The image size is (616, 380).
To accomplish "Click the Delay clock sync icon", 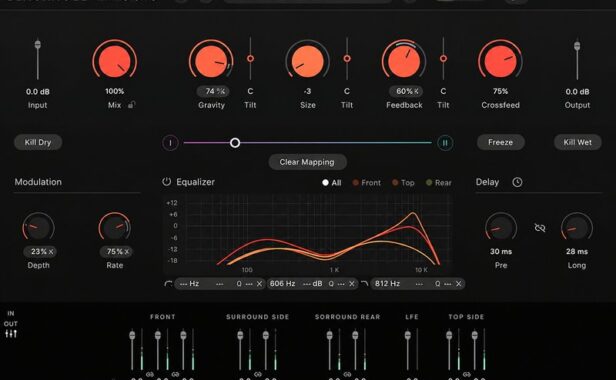I will click(517, 182).
